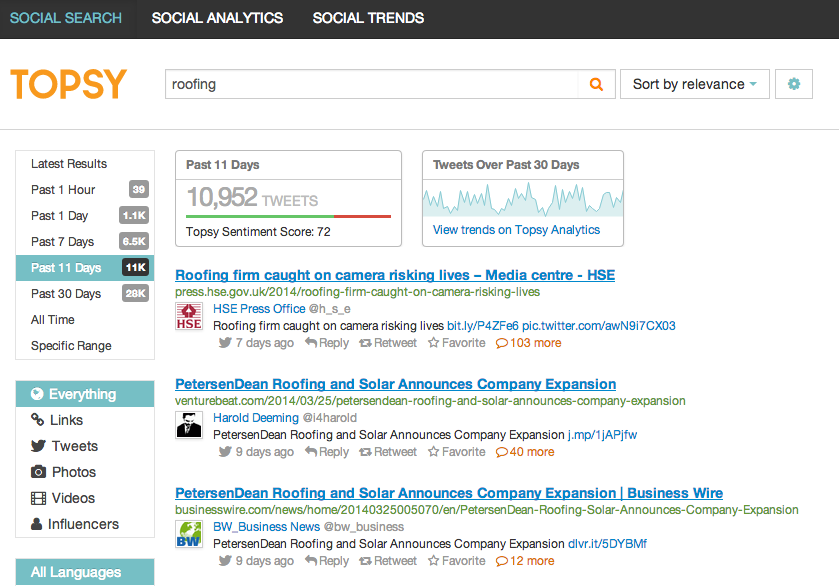Open Harold Deeming's 9 days ago timestamp
The image size is (839, 586).
tap(264, 452)
